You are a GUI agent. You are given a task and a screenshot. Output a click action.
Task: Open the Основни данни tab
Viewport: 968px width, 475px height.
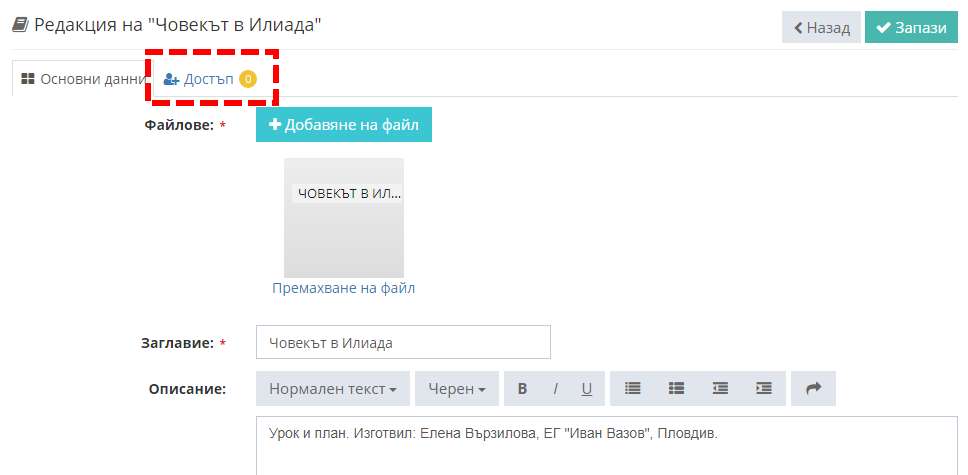[x=83, y=79]
